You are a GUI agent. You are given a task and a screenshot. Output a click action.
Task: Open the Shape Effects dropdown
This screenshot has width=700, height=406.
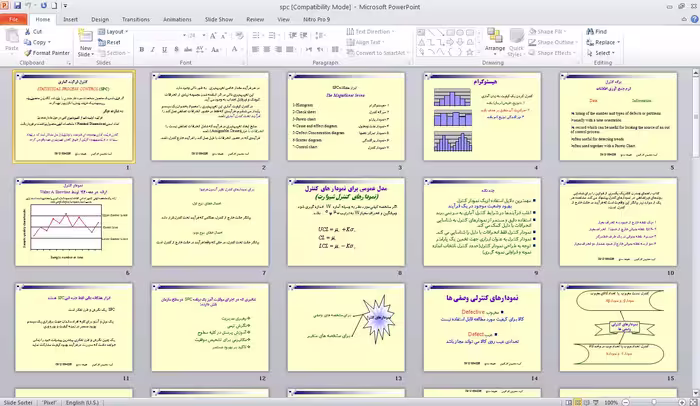[552, 53]
